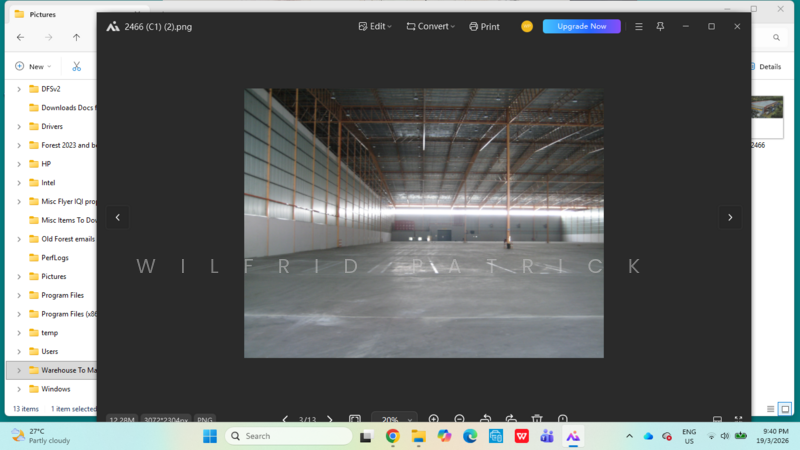Image resolution: width=800 pixels, height=450 pixels.
Task: Delete the current image with trash icon
Action: point(537,420)
